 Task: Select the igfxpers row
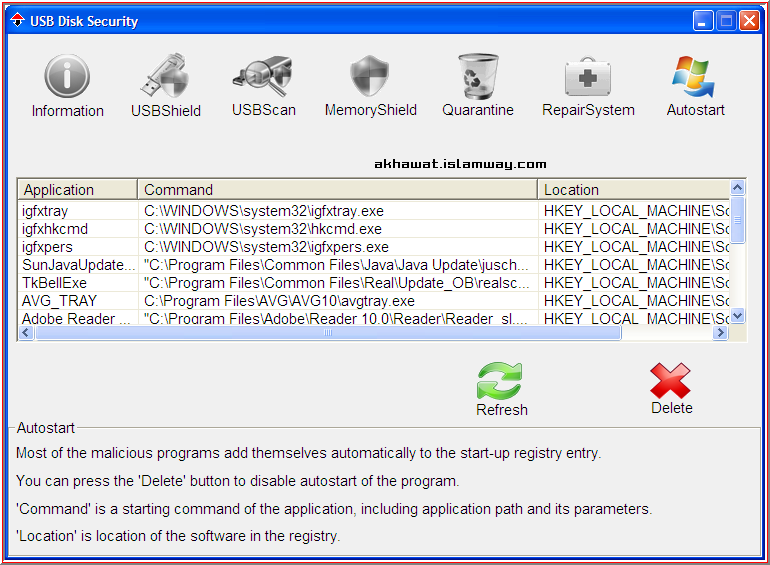click(374, 246)
